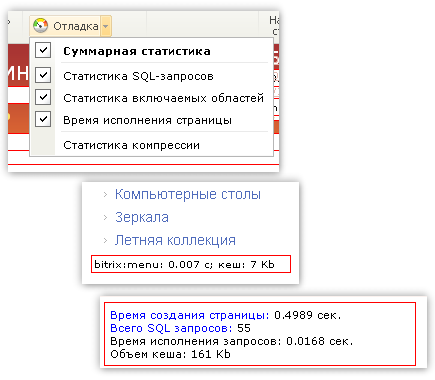This screenshot has height=380, width=435.
Task: Select Время исполнения страницы menu text
Action: pyautogui.click(x=147, y=120)
